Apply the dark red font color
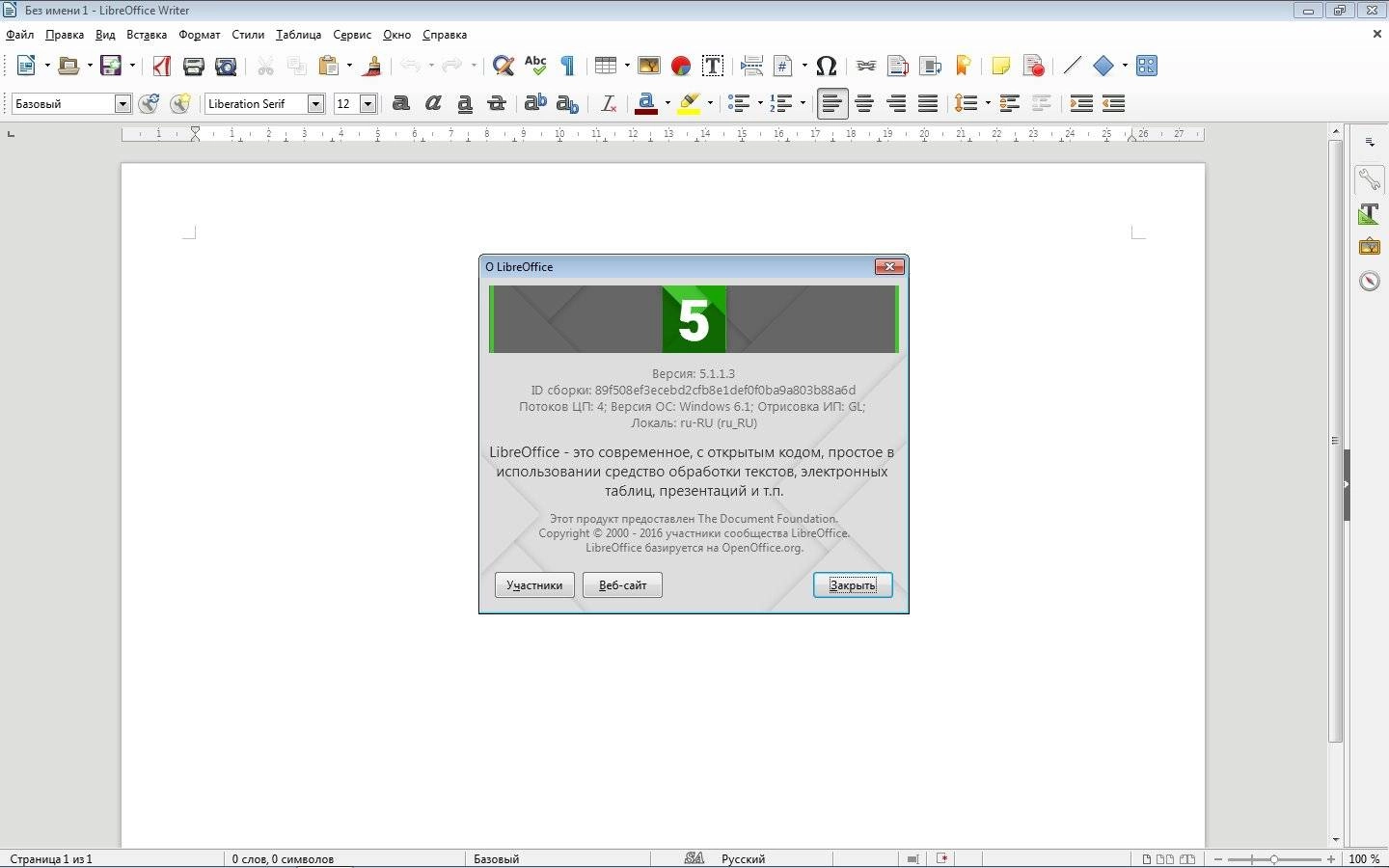This screenshot has height=868, width=1389. pyautogui.click(x=646, y=103)
